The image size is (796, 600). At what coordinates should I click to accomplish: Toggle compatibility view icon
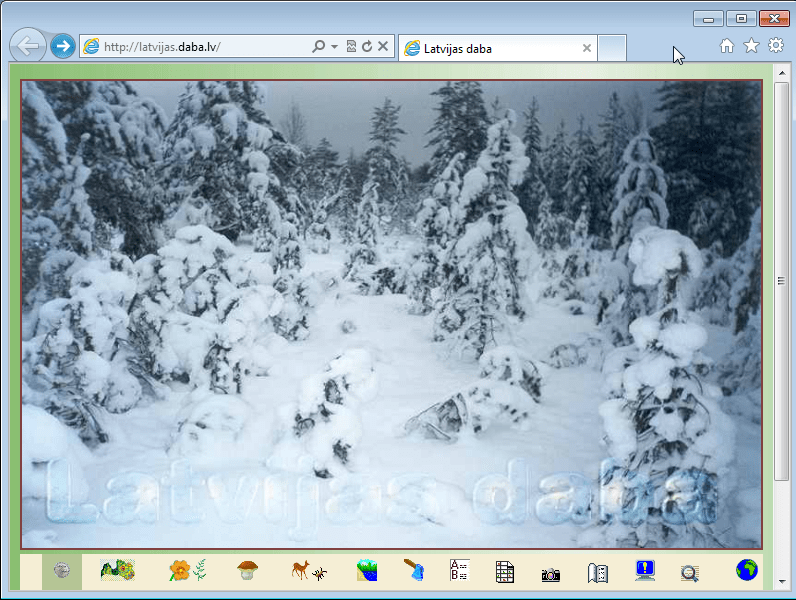[351, 47]
